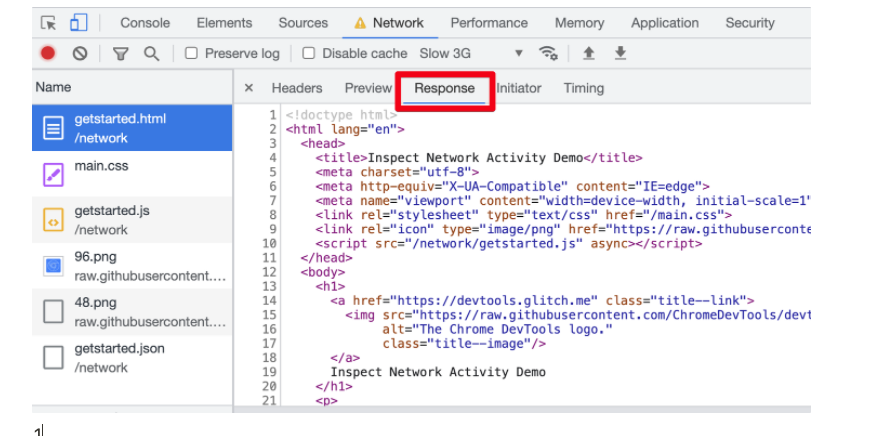Screen dimensions: 871x436
Task: Open the Preview tab
Action: coord(368,88)
